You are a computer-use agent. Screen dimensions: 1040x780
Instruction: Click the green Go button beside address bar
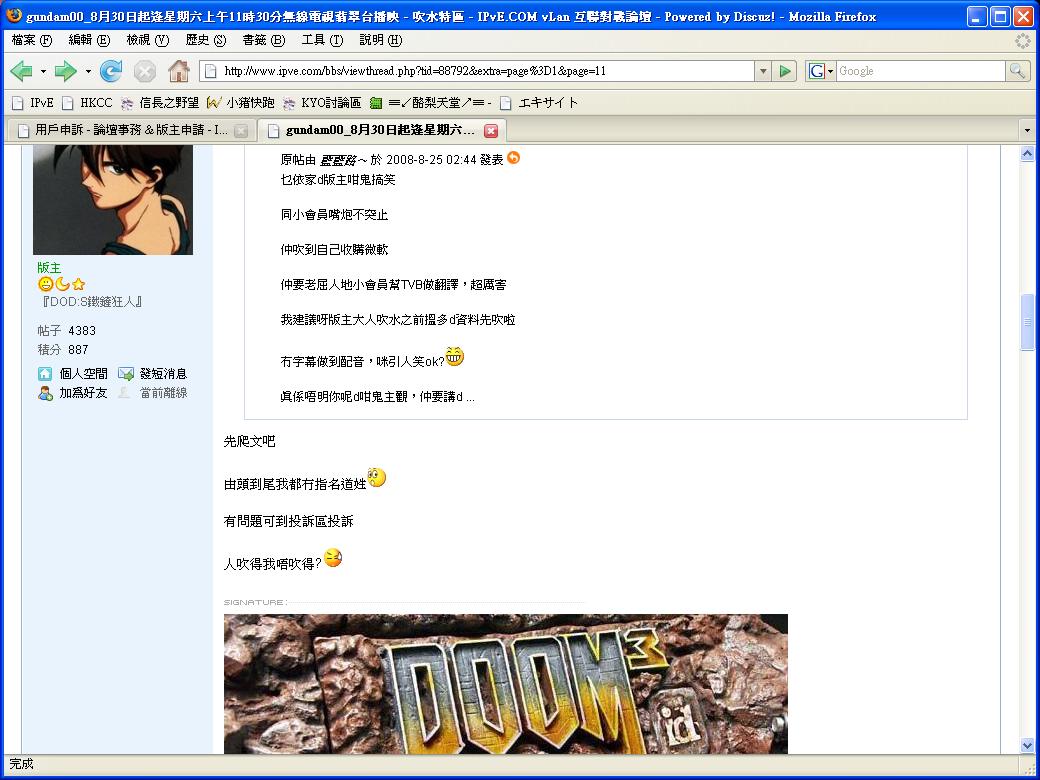click(786, 71)
